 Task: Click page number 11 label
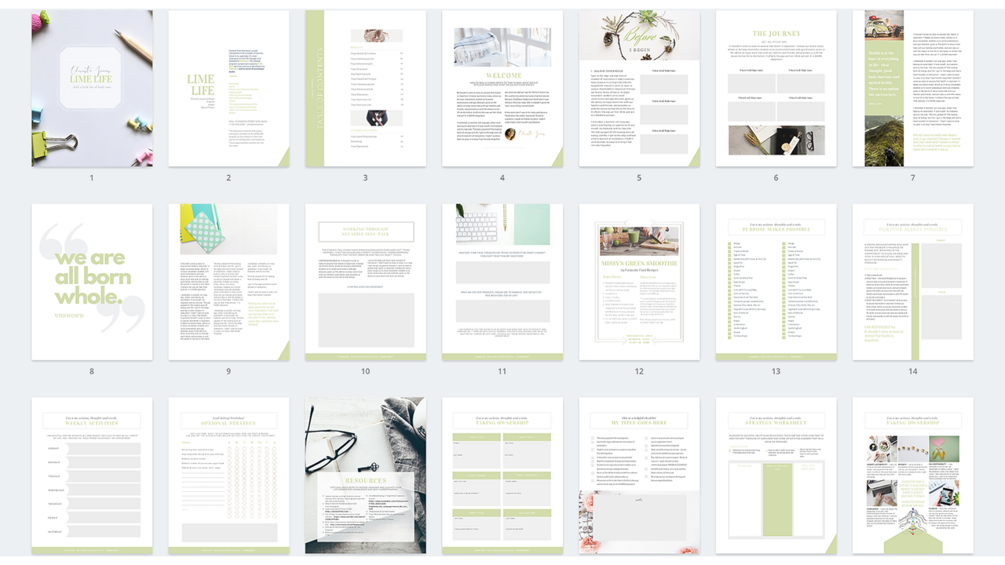pos(502,371)
